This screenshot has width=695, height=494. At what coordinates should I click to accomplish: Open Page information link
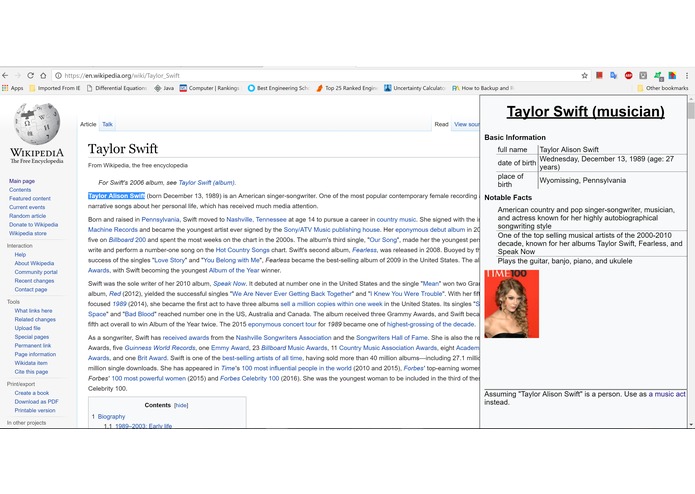35,354
